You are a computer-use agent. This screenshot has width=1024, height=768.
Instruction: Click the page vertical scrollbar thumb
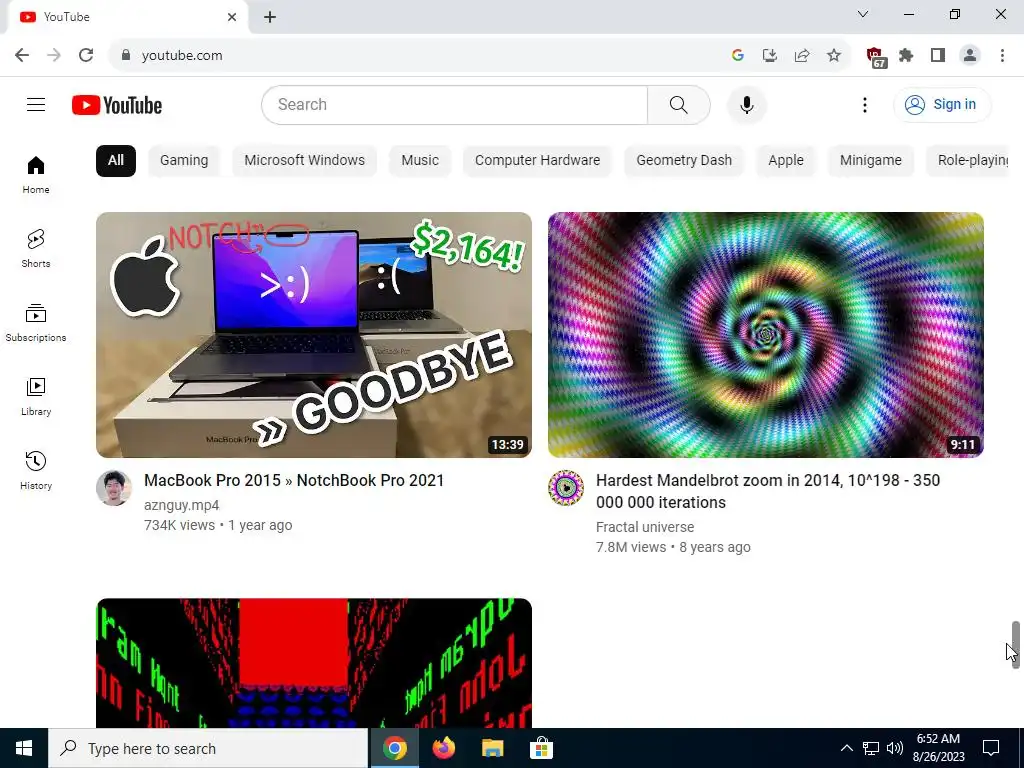[x=1016, y=645]
